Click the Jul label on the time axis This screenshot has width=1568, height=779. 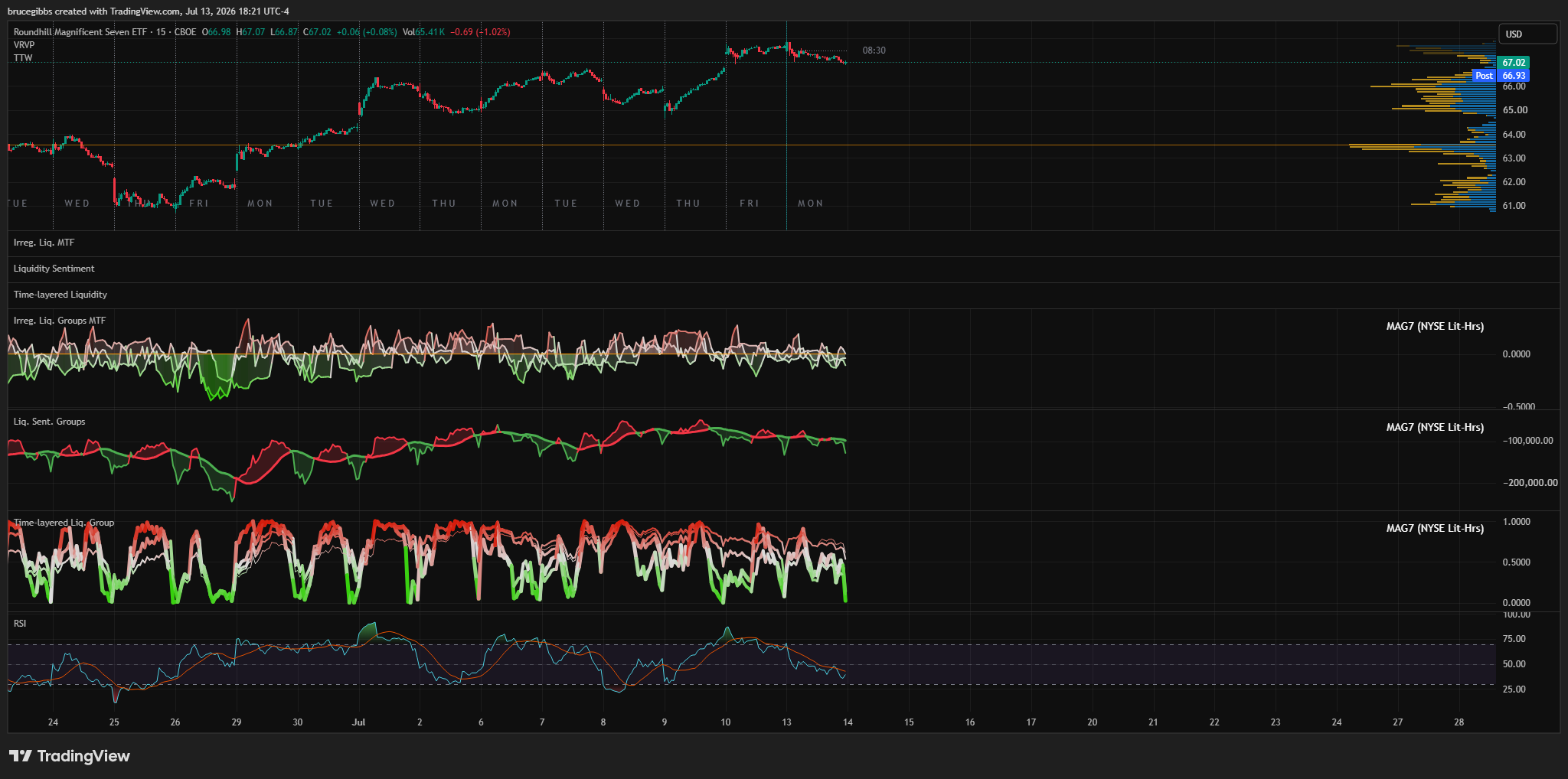pos(358,722)
